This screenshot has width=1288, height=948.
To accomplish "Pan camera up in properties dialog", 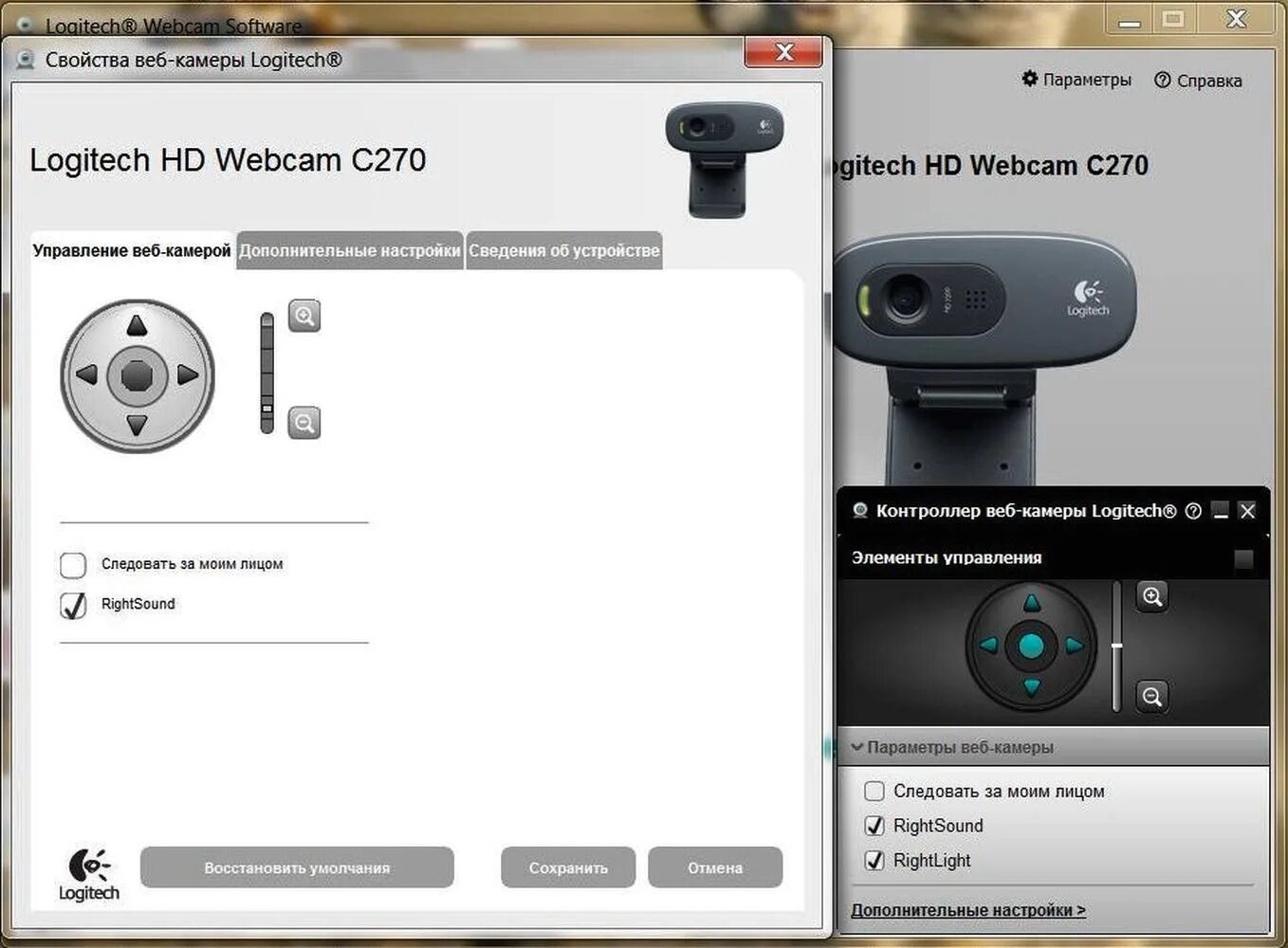I will (137, 326).
